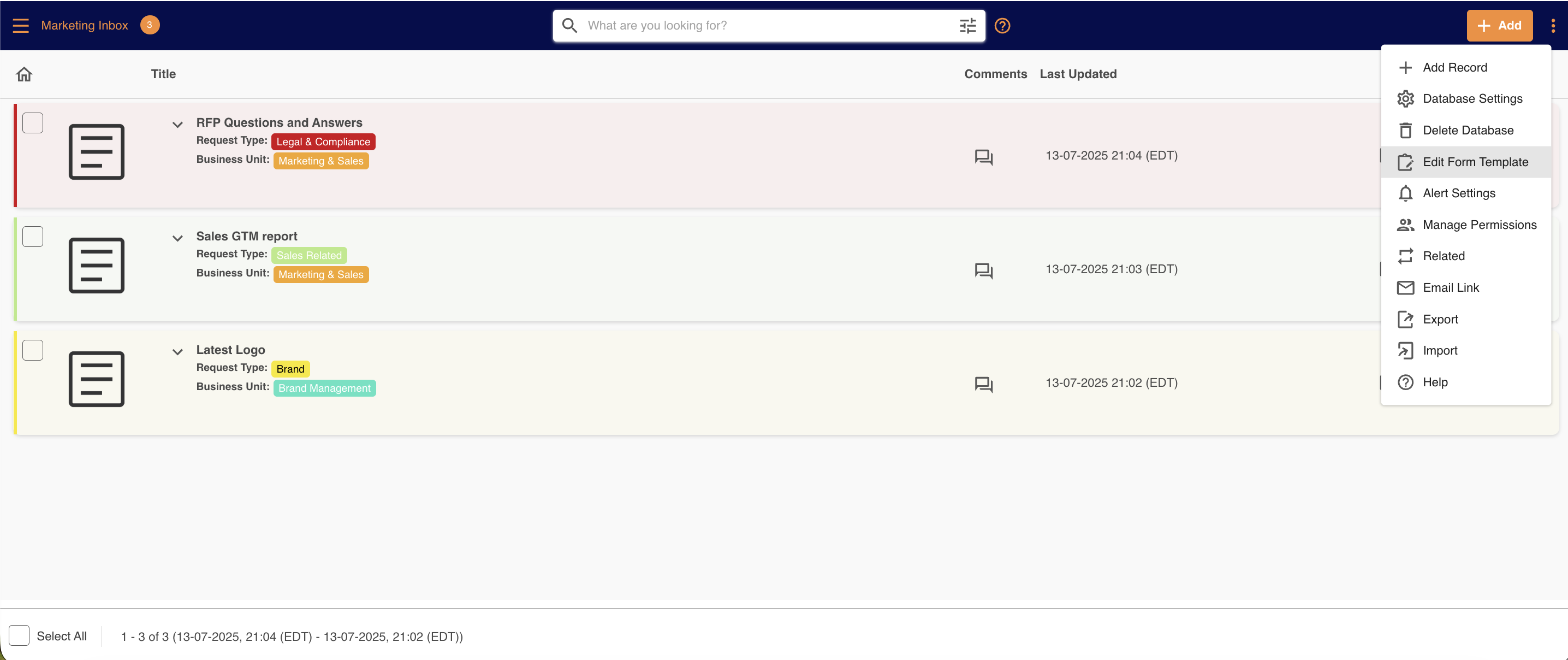Select Manage Permissions
Viewport: 1568px width, 660px height.
(1466, 225)
